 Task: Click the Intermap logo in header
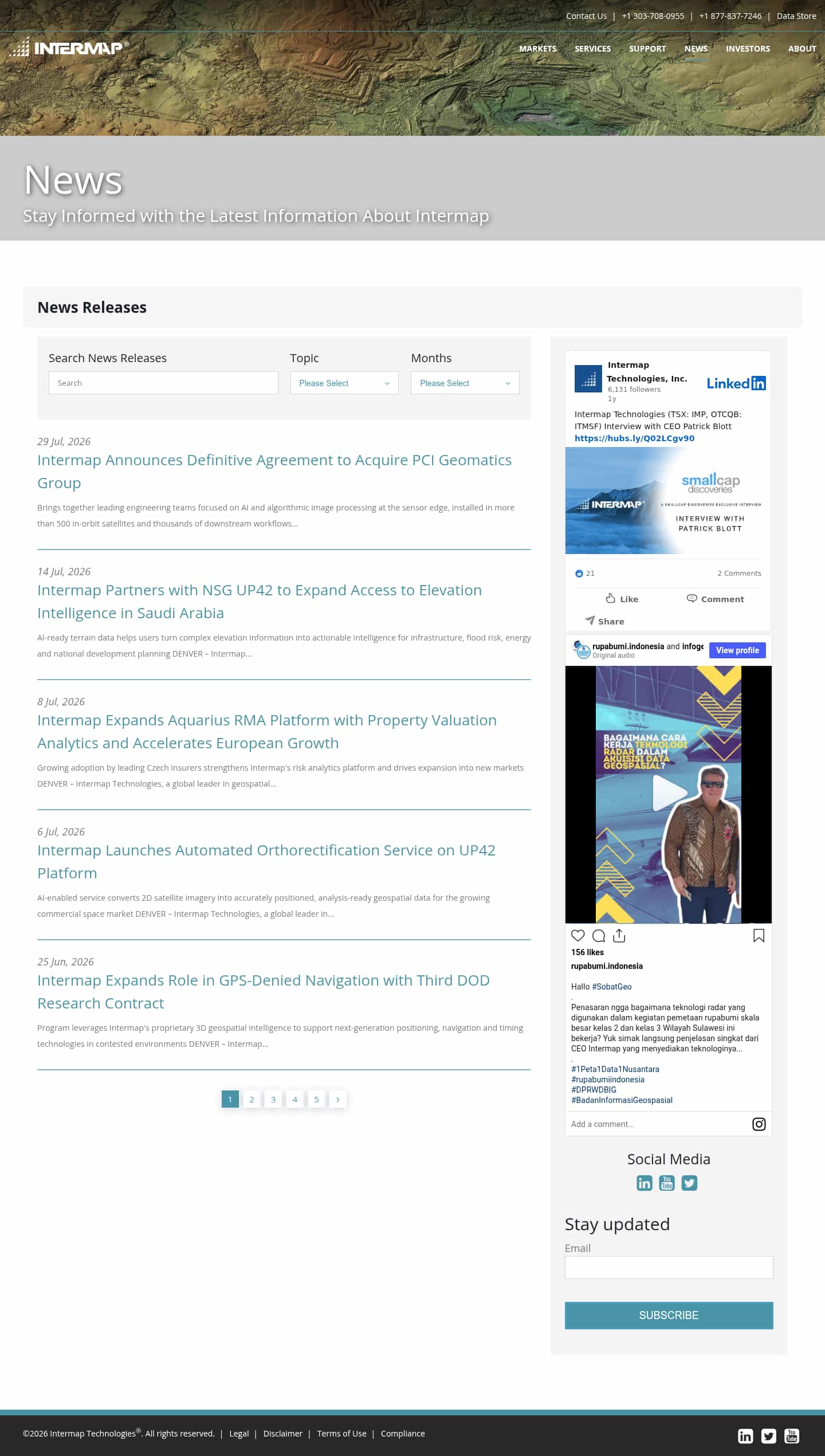pyautogui.click(x=69, y=47)
